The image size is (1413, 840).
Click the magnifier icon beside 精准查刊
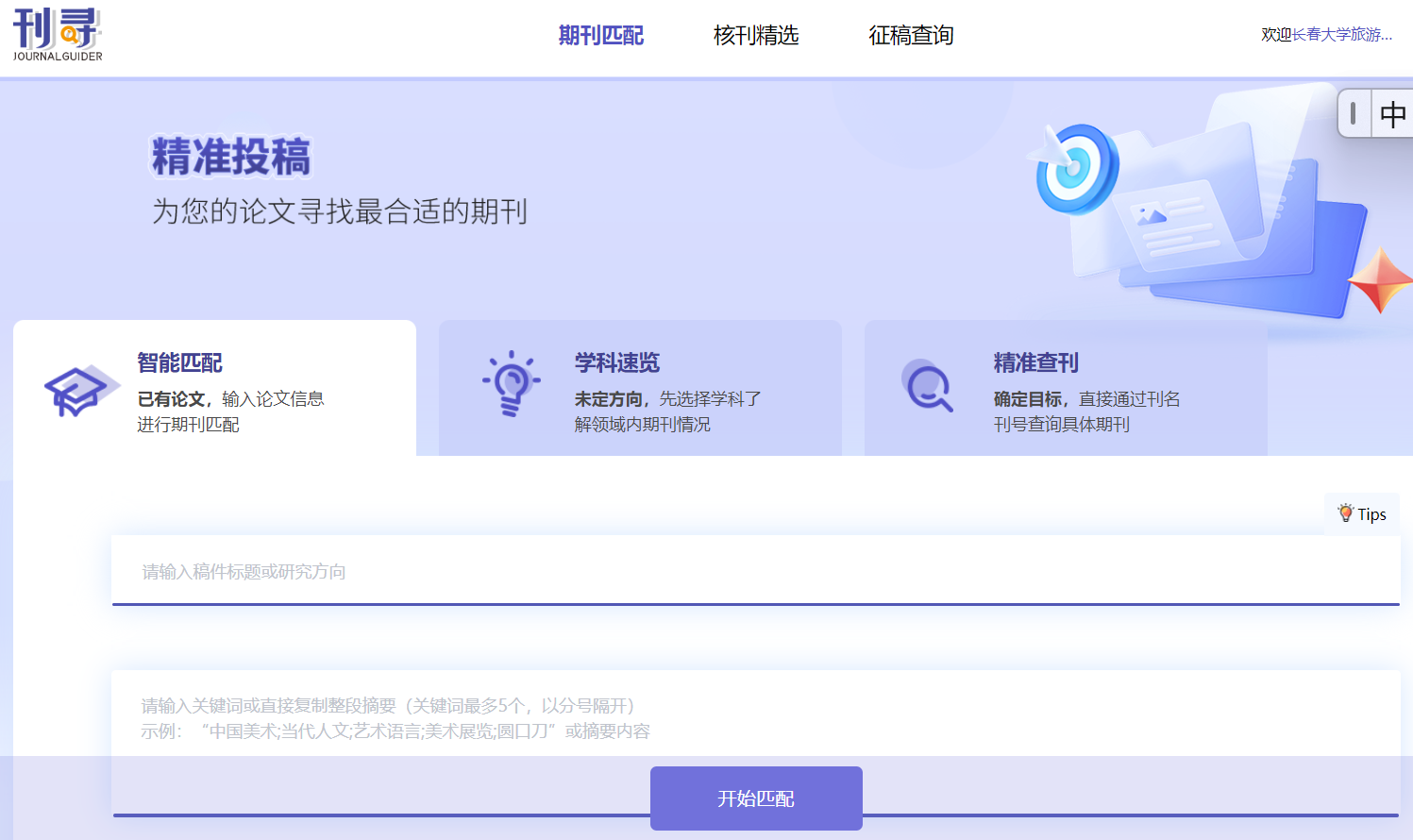[929, 386]
